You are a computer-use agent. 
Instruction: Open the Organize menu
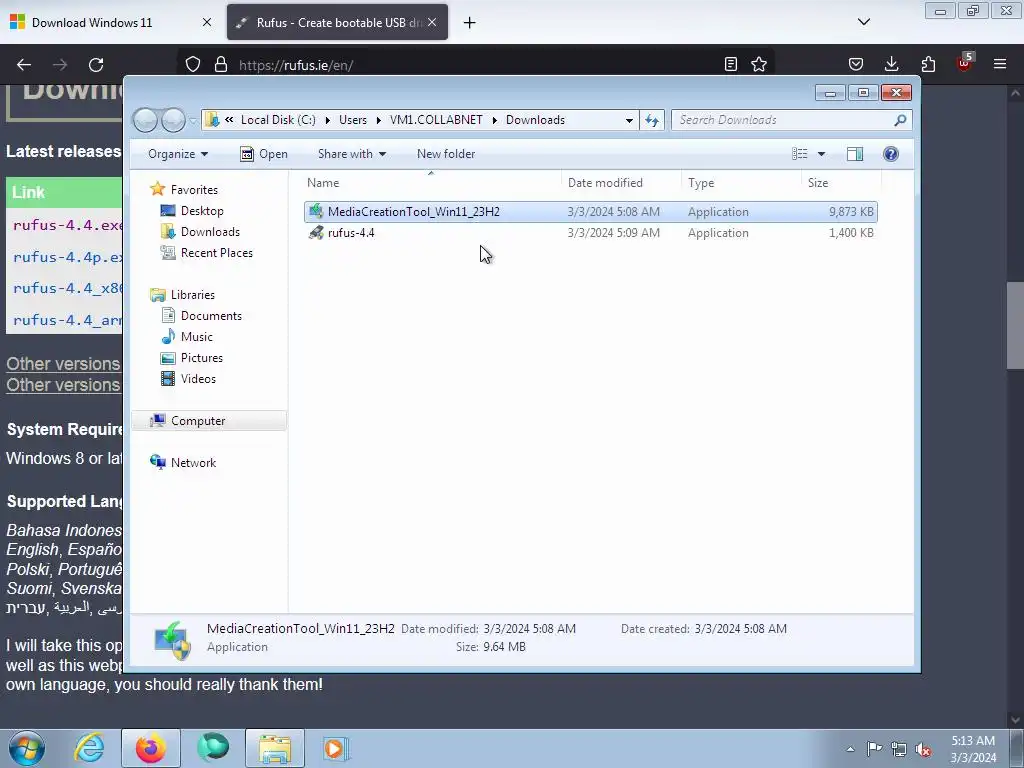(x=178, y=154)
